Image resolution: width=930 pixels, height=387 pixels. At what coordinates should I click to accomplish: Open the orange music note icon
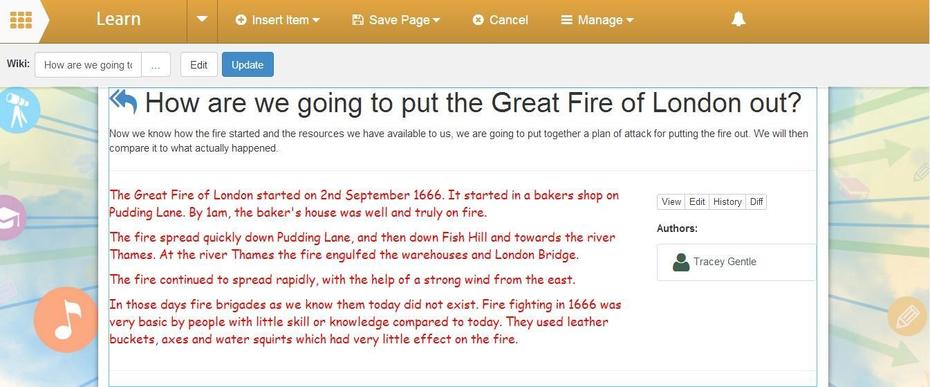[66, 319]
